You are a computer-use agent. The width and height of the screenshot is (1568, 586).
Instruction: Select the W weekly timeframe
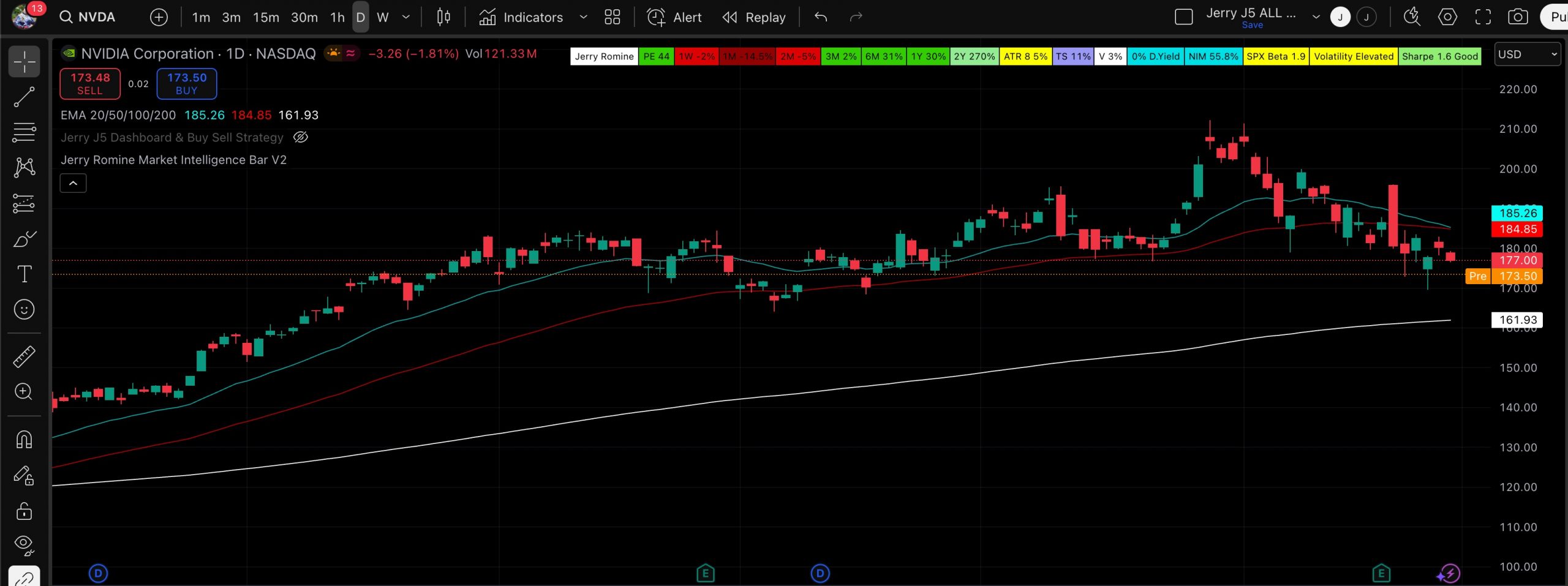pos(383,17)
